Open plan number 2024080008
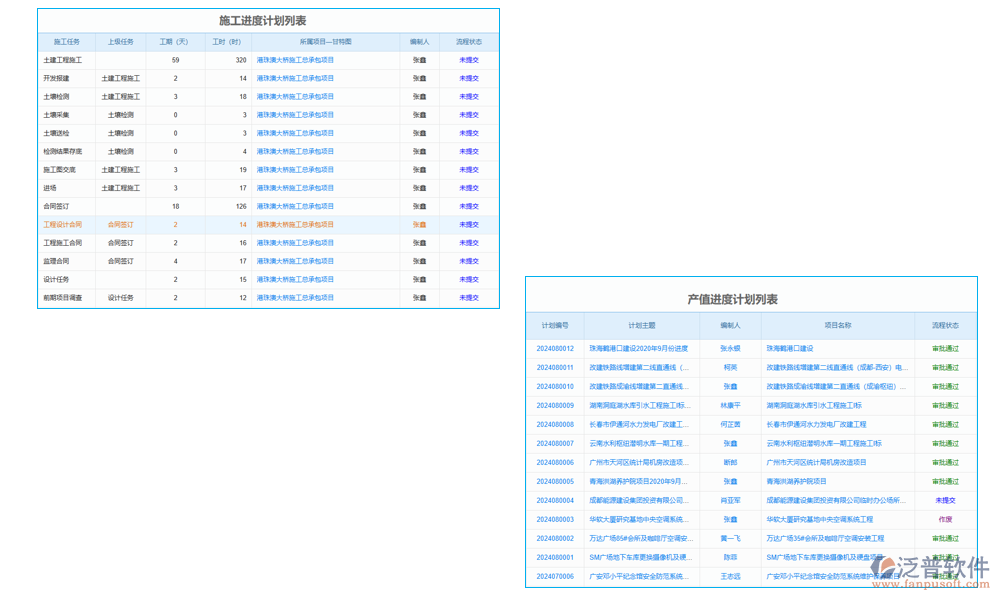The width and height of the screenshot is (1000, 600). click(555, 425)
